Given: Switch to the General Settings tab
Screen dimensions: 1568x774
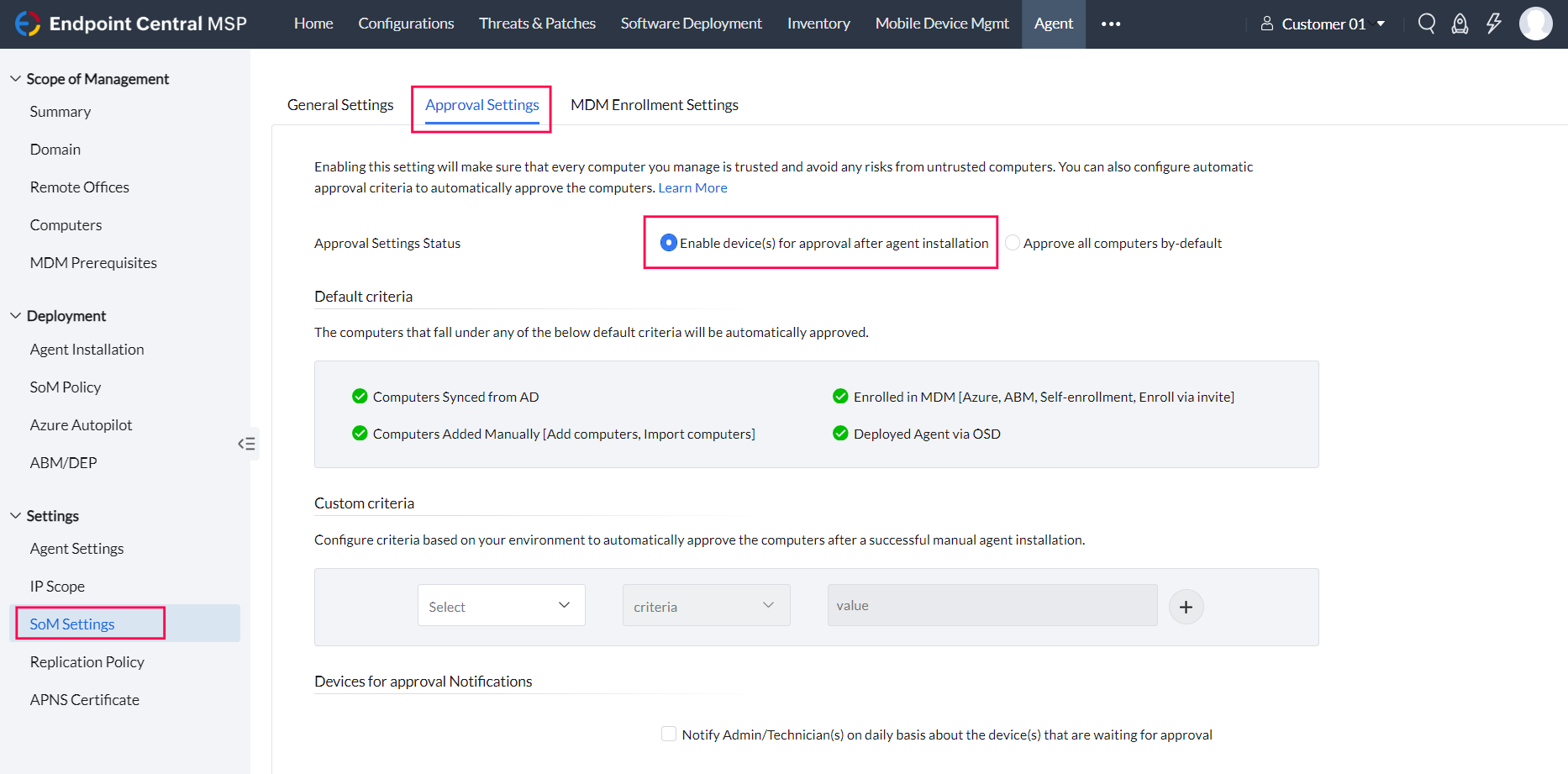Looking at the screenshot, I should (x=340, y=105).
